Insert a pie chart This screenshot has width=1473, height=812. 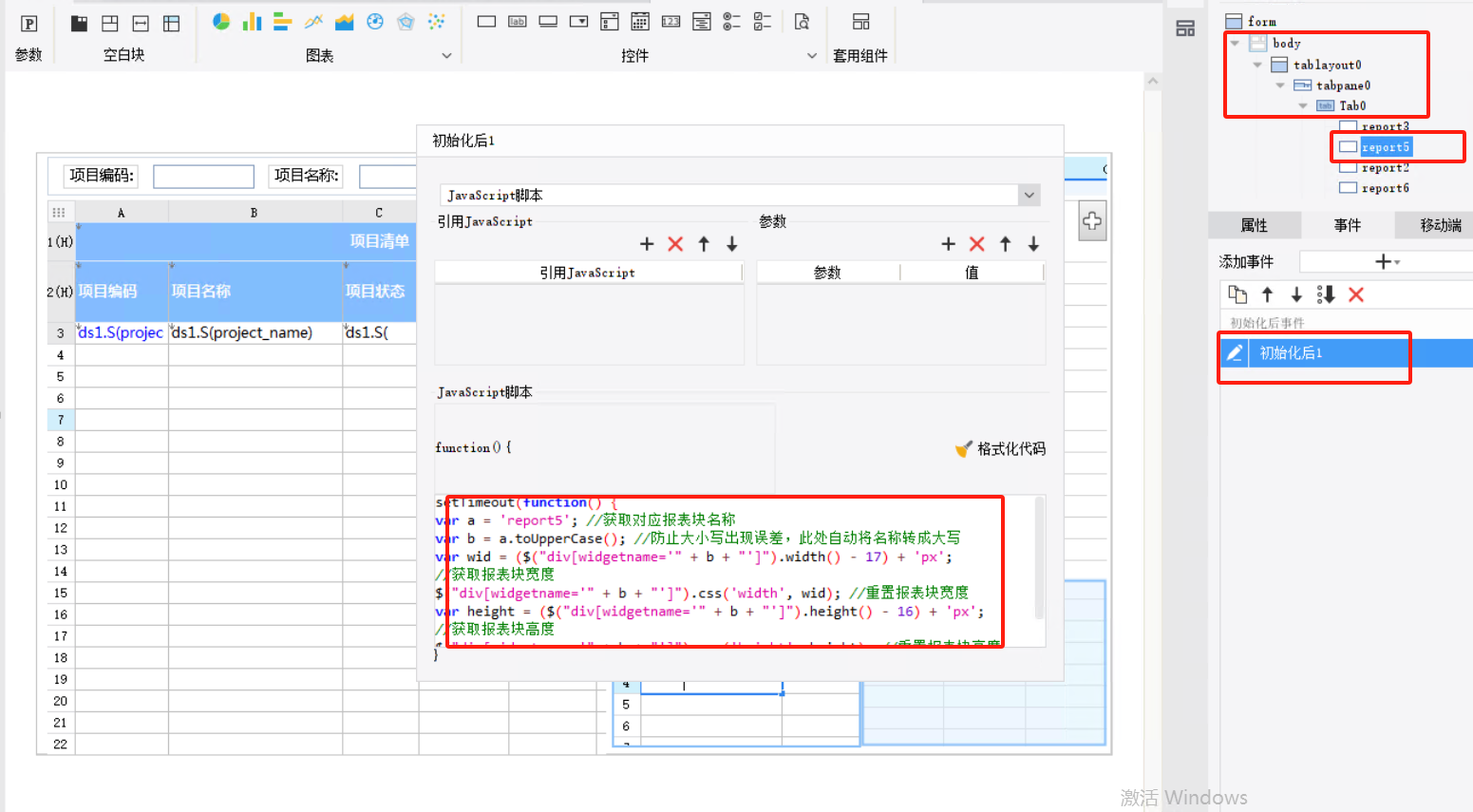pyautogui.click(x=221, y=21)
